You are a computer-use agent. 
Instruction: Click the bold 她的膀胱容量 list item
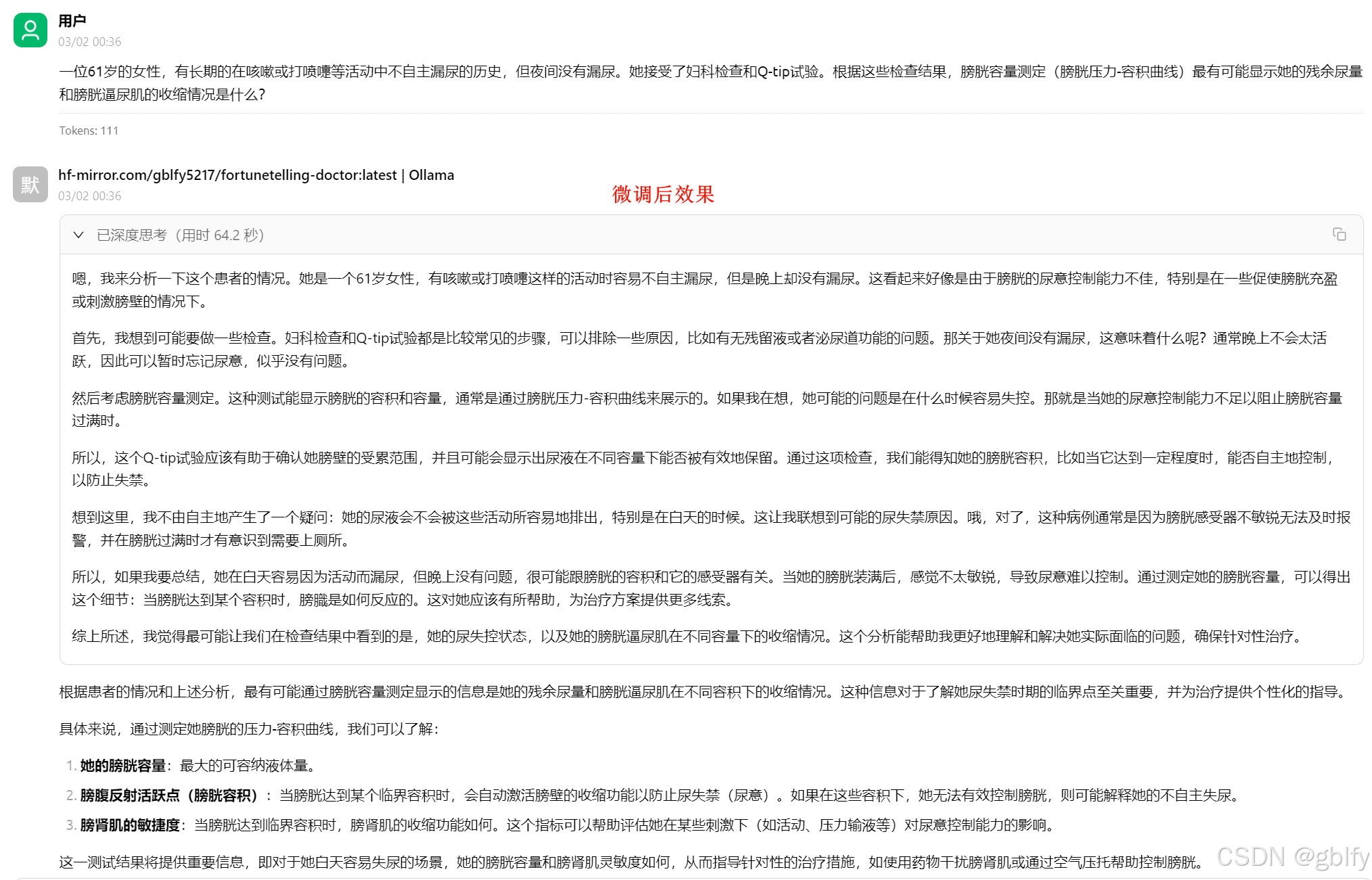pos(123,766)
